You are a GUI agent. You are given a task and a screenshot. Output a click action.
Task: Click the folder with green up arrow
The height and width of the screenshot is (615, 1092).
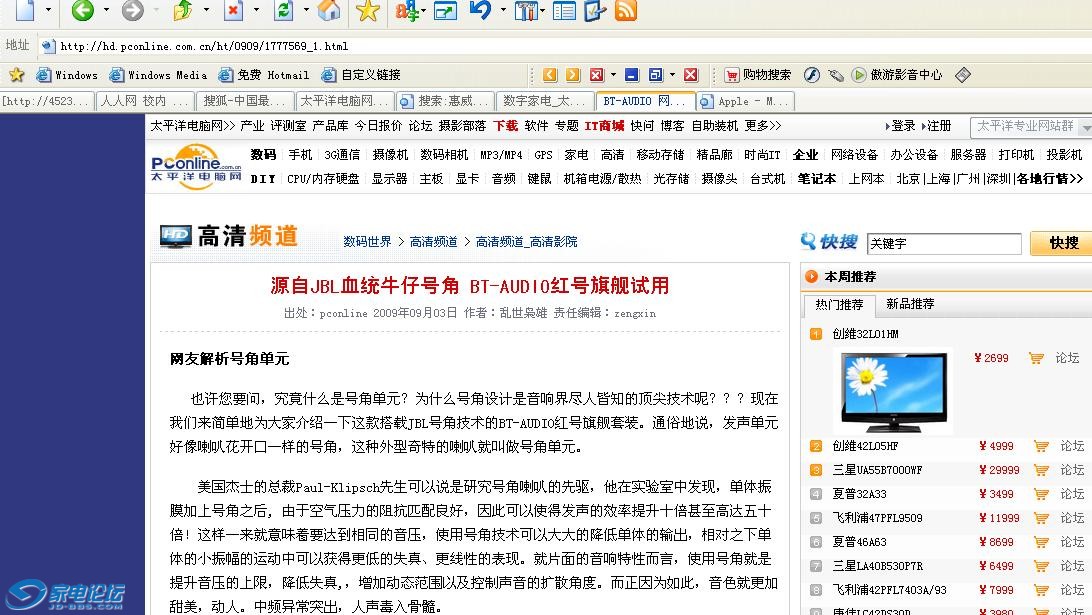[x=183, y=10]
